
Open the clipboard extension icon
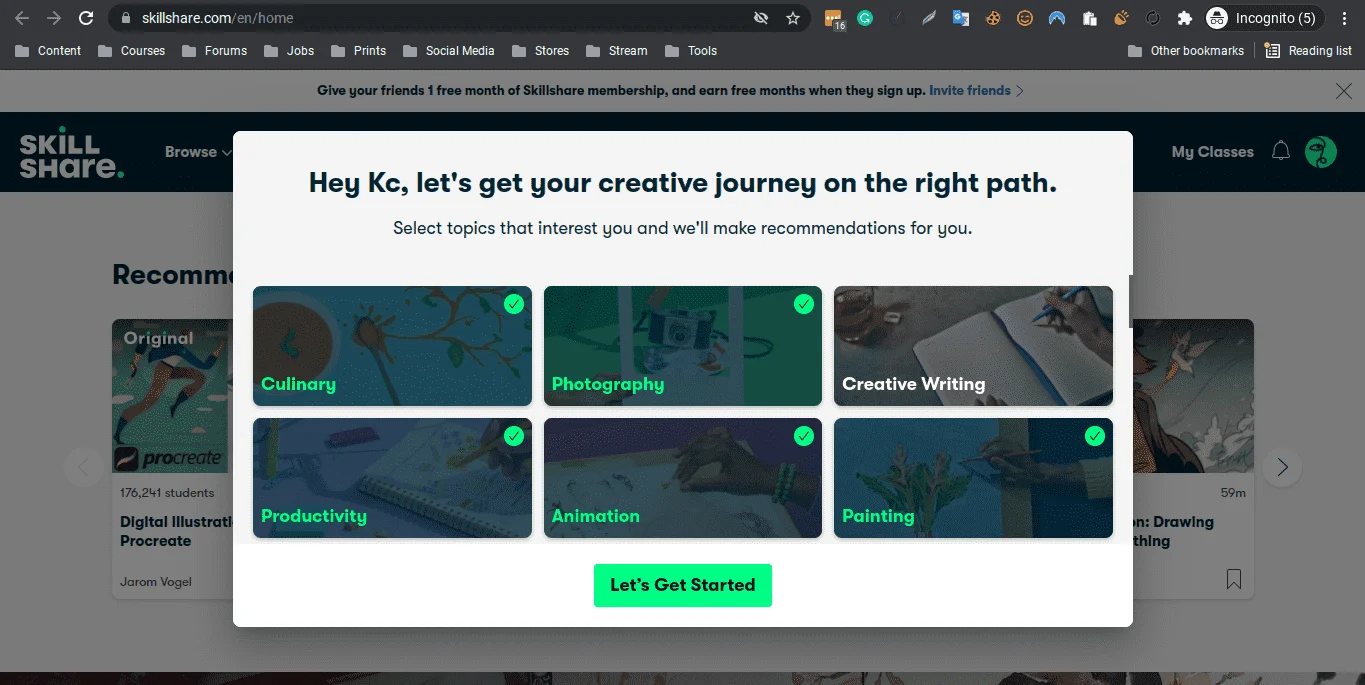pyautogui.click(x=1089, y=18)
